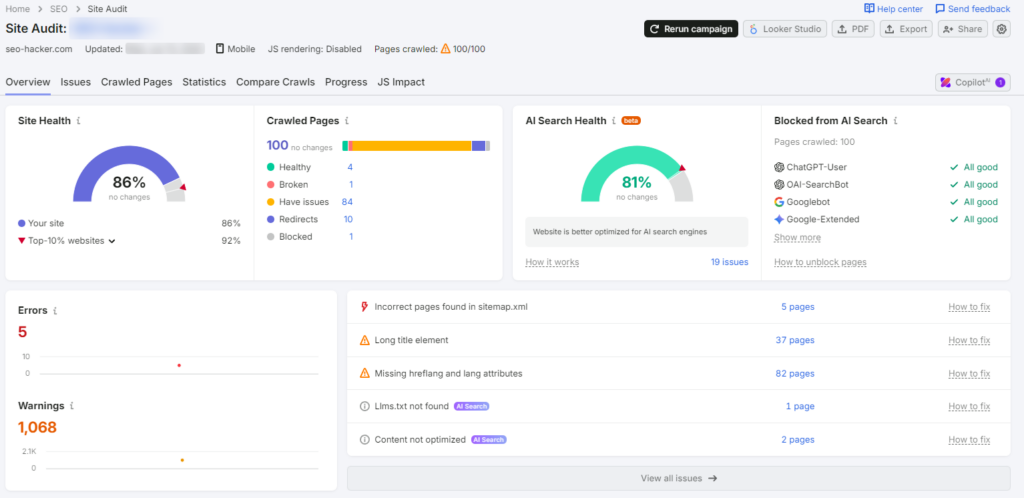Open the JS Impact tab
Screen dimensions: 1024x498
click(401, 82)
